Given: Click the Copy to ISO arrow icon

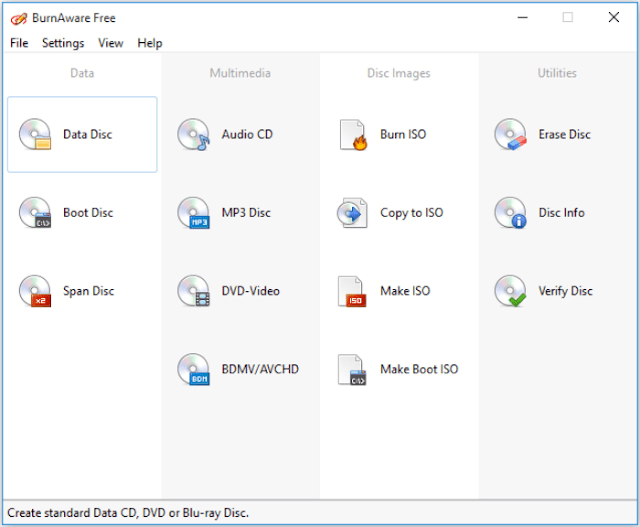Looking at the screenshot, I should click(352, 213).
